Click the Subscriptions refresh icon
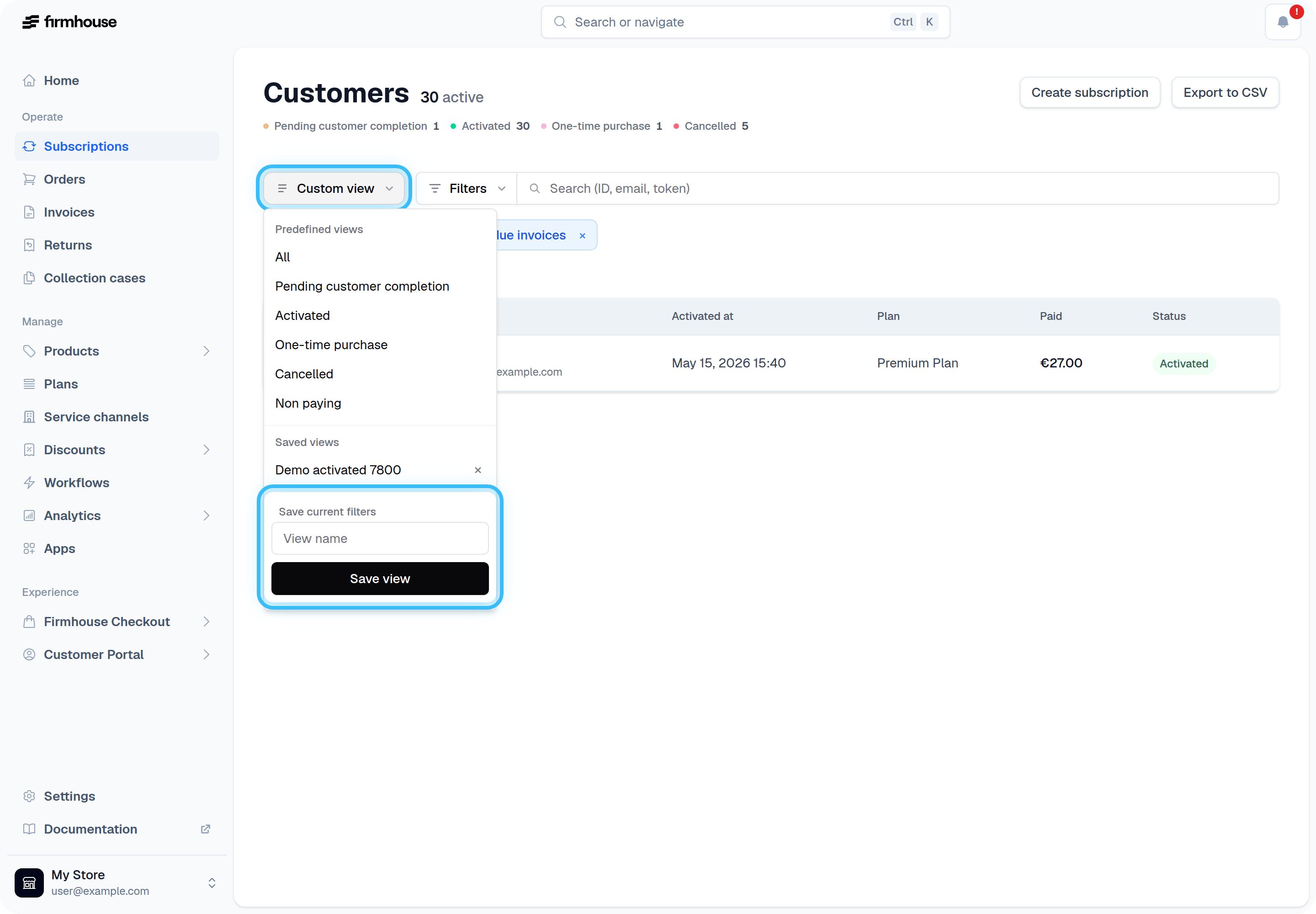The width and height of the screenshot is (1316, 914). tap(29, 147)
